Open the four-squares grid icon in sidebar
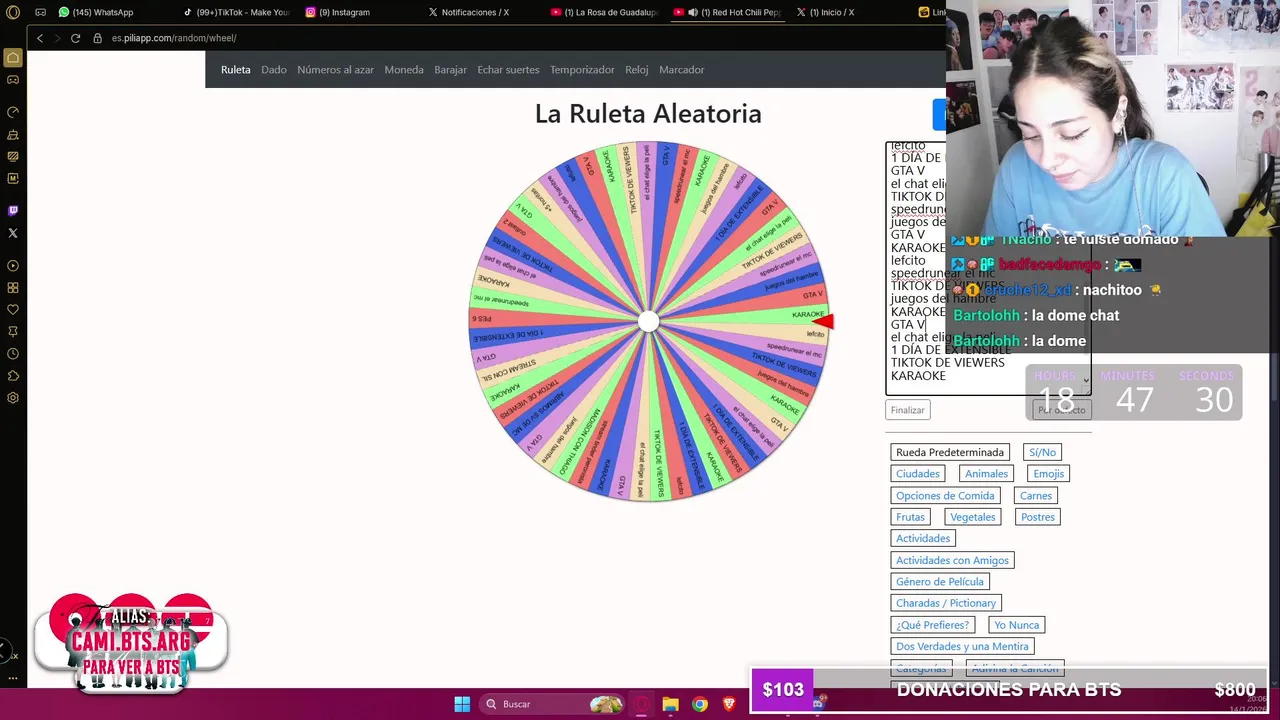Viewport: 1280px width, 720px height. [x=13, y=288]
